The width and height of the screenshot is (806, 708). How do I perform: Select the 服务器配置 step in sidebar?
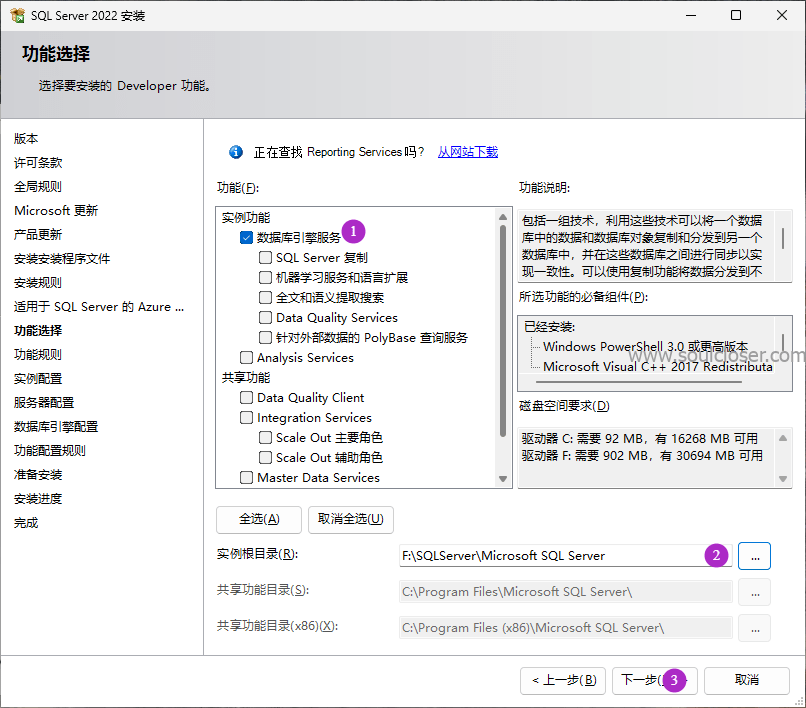(x=44, y=403)
